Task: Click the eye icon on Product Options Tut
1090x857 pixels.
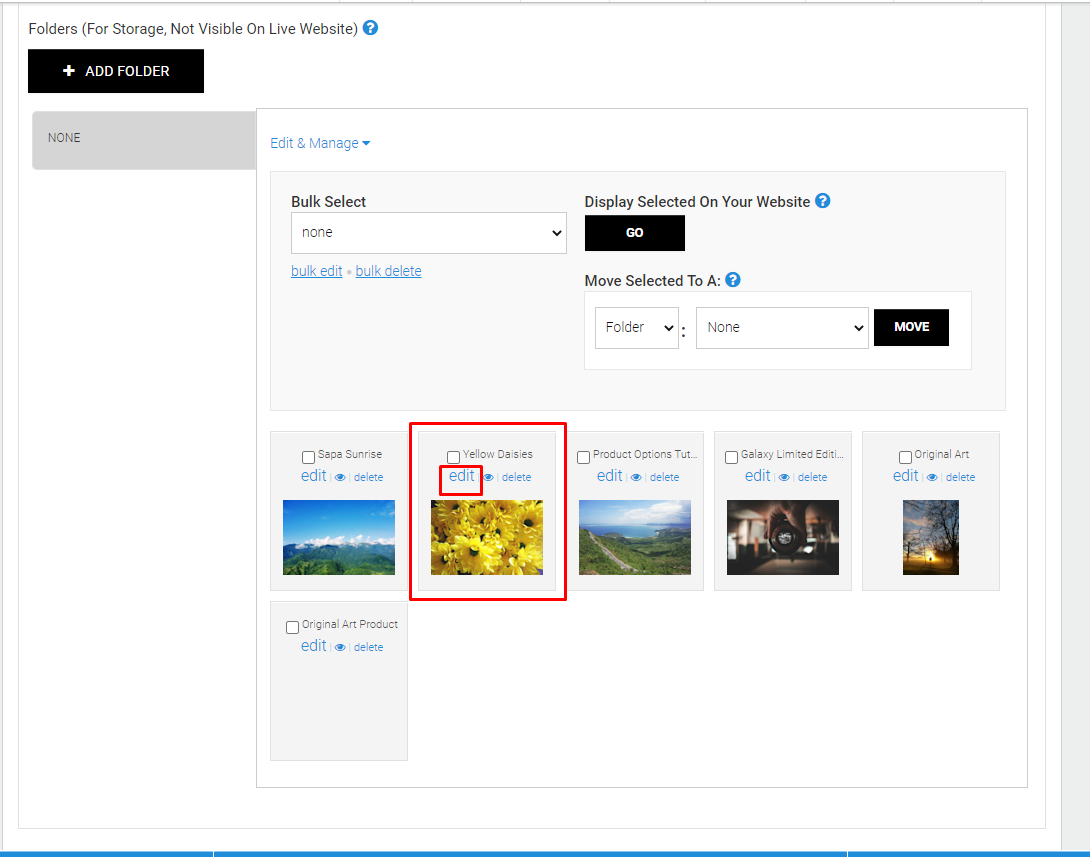Action: point(635,477)
